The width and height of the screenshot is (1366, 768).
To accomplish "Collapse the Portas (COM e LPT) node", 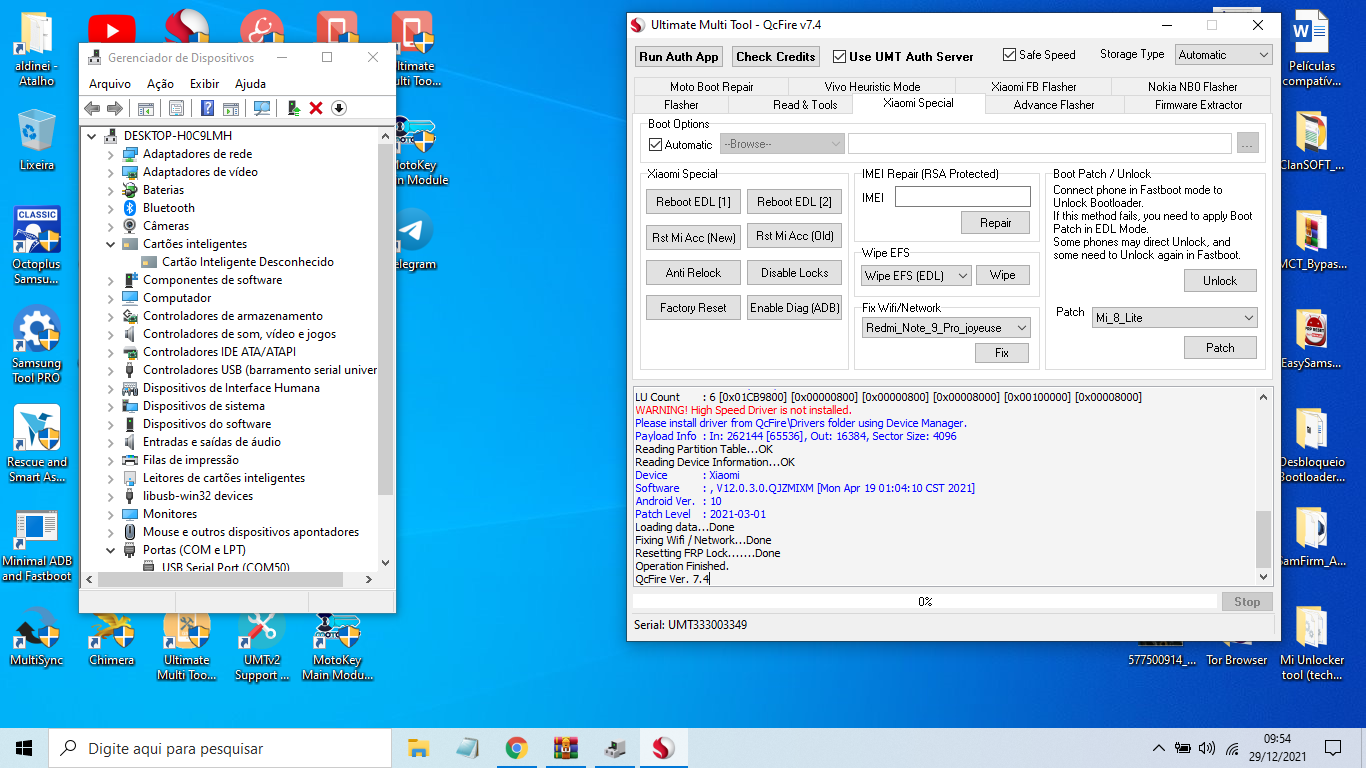I will tap(111, 550).
